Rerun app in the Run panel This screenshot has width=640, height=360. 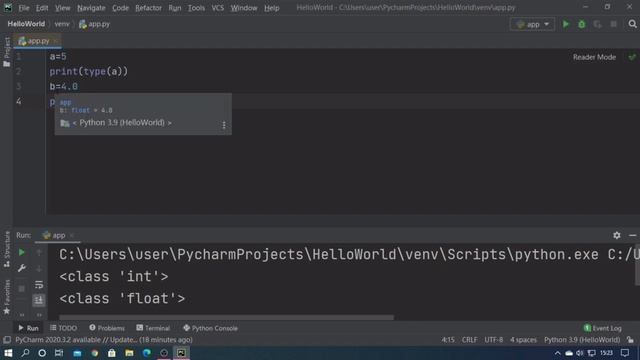22,253
